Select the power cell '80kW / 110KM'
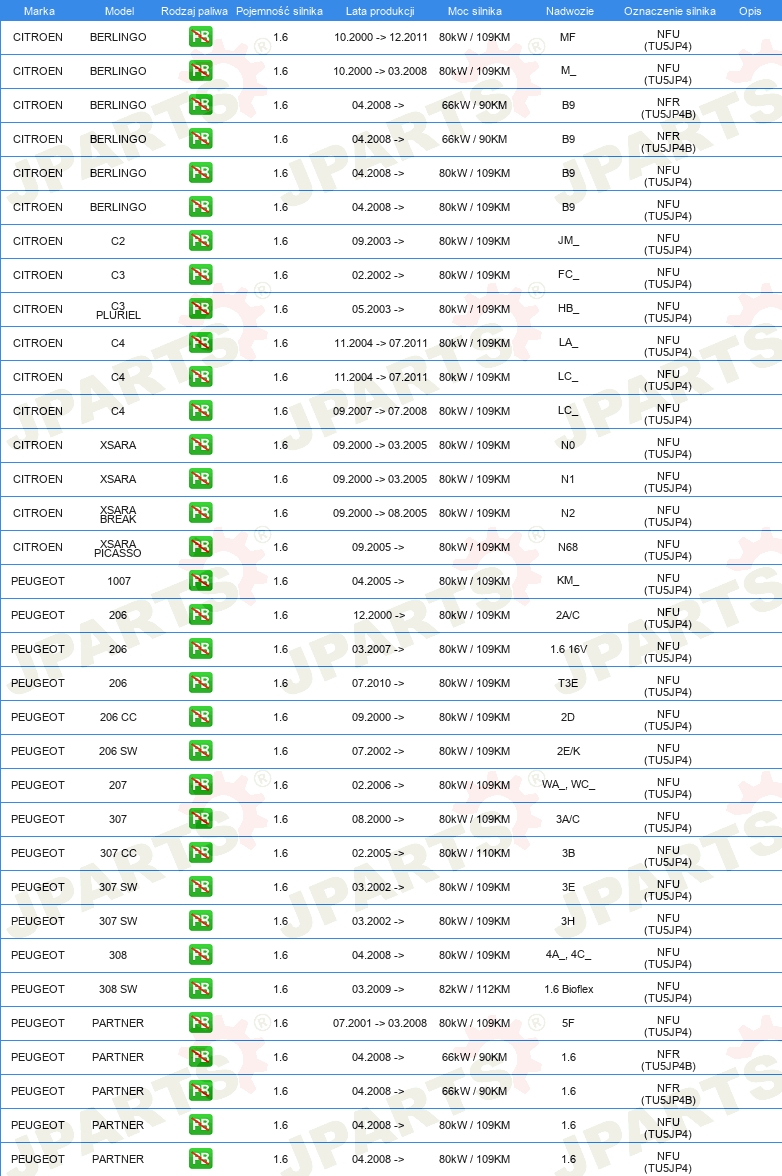This screenshot has height=1176, width=782. (475, 853)
